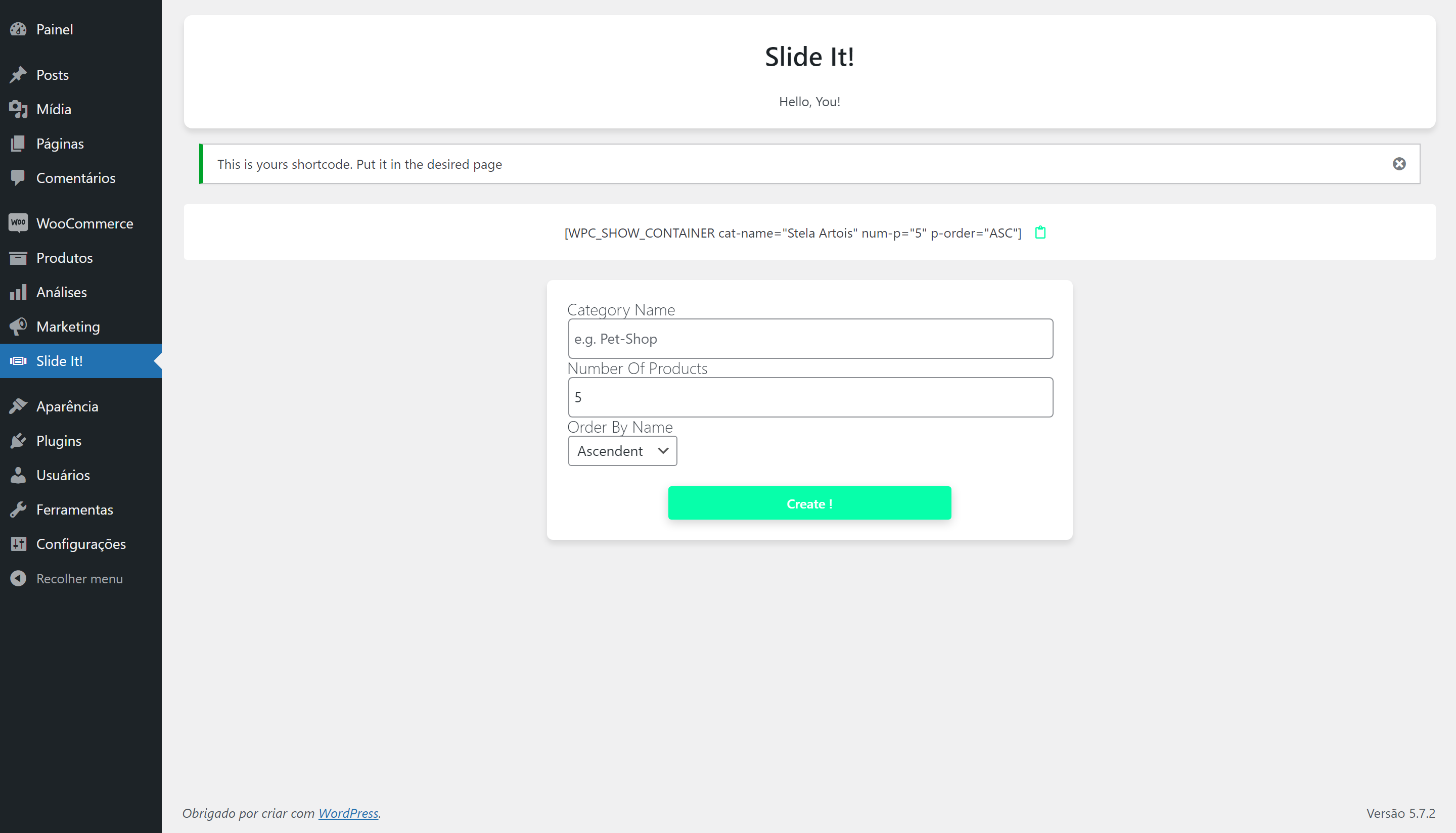Click the green Create ! button
The width and height of the screenshot is (1456, 833).
coord(809,503)
